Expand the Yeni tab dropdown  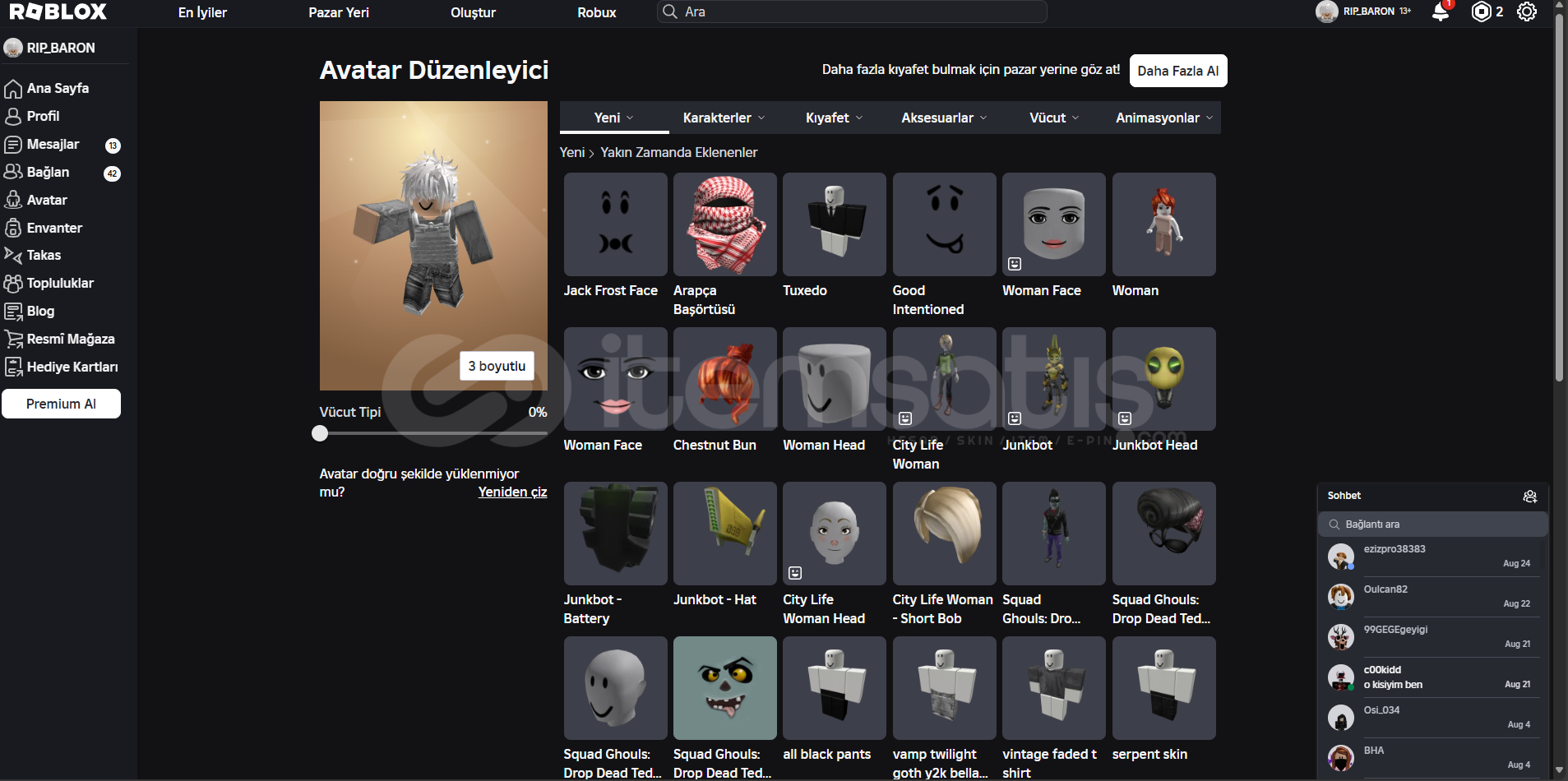pyautogui.click(x=614, y=118)
